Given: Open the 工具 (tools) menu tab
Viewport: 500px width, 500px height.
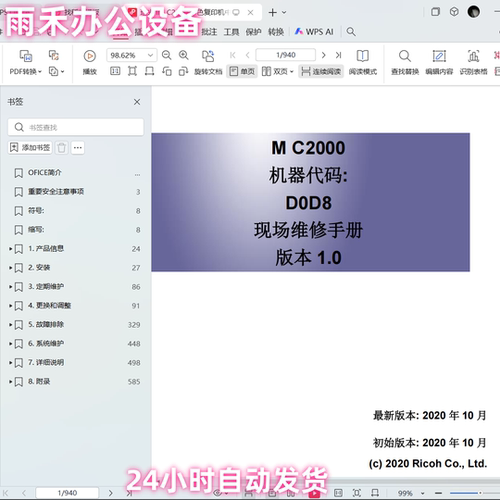Looking at the screenshot, I should [231, 32].
